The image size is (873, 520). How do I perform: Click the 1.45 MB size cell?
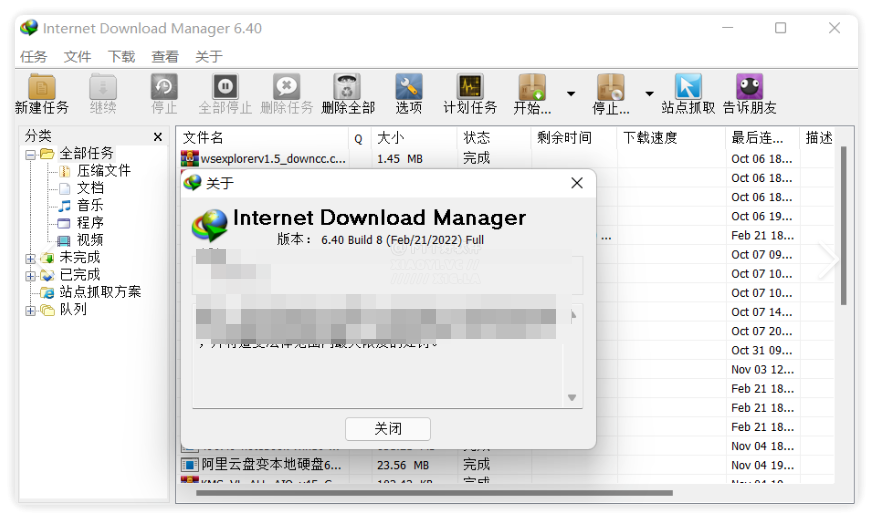coord(400,159)
